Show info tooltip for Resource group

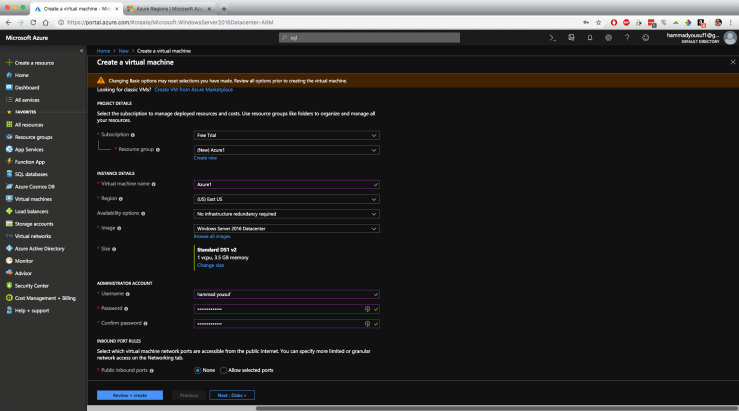pos(158,150)
